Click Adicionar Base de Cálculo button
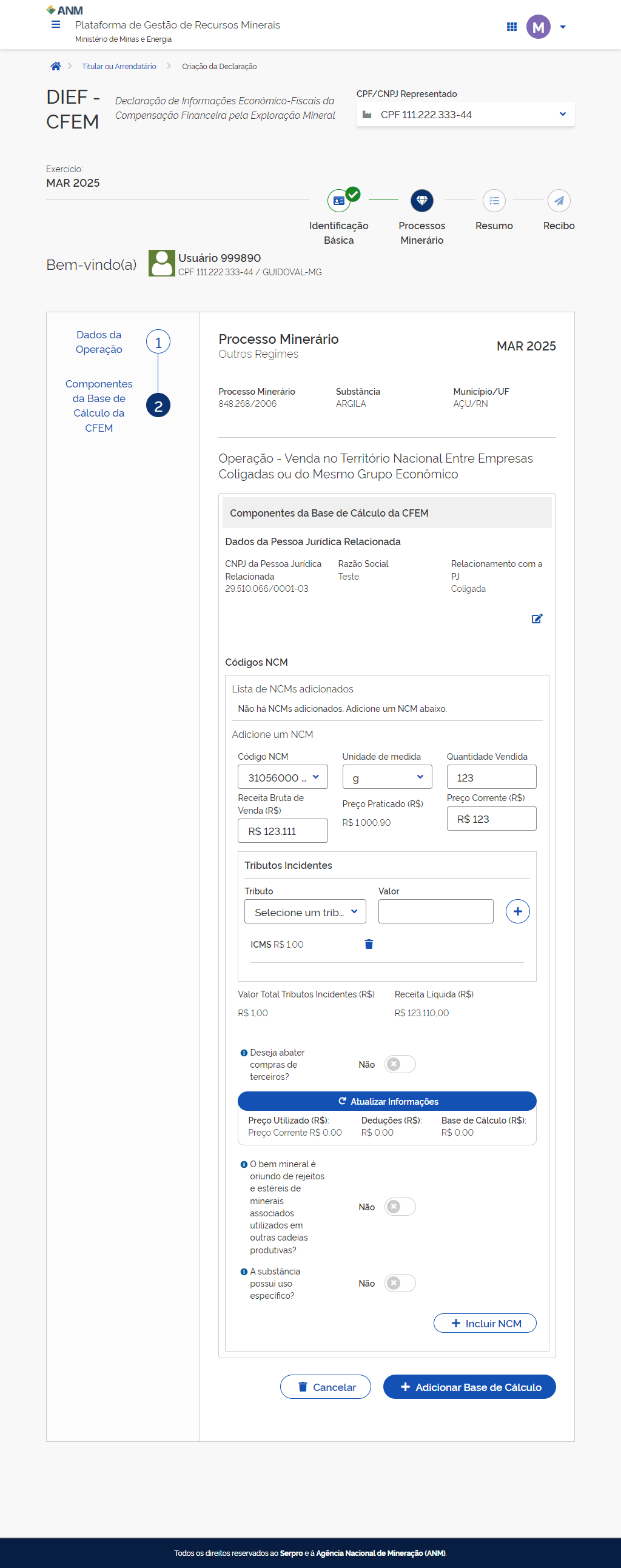The width and height of the screenshot is (621, 1568). click(x=469, y=1387)
